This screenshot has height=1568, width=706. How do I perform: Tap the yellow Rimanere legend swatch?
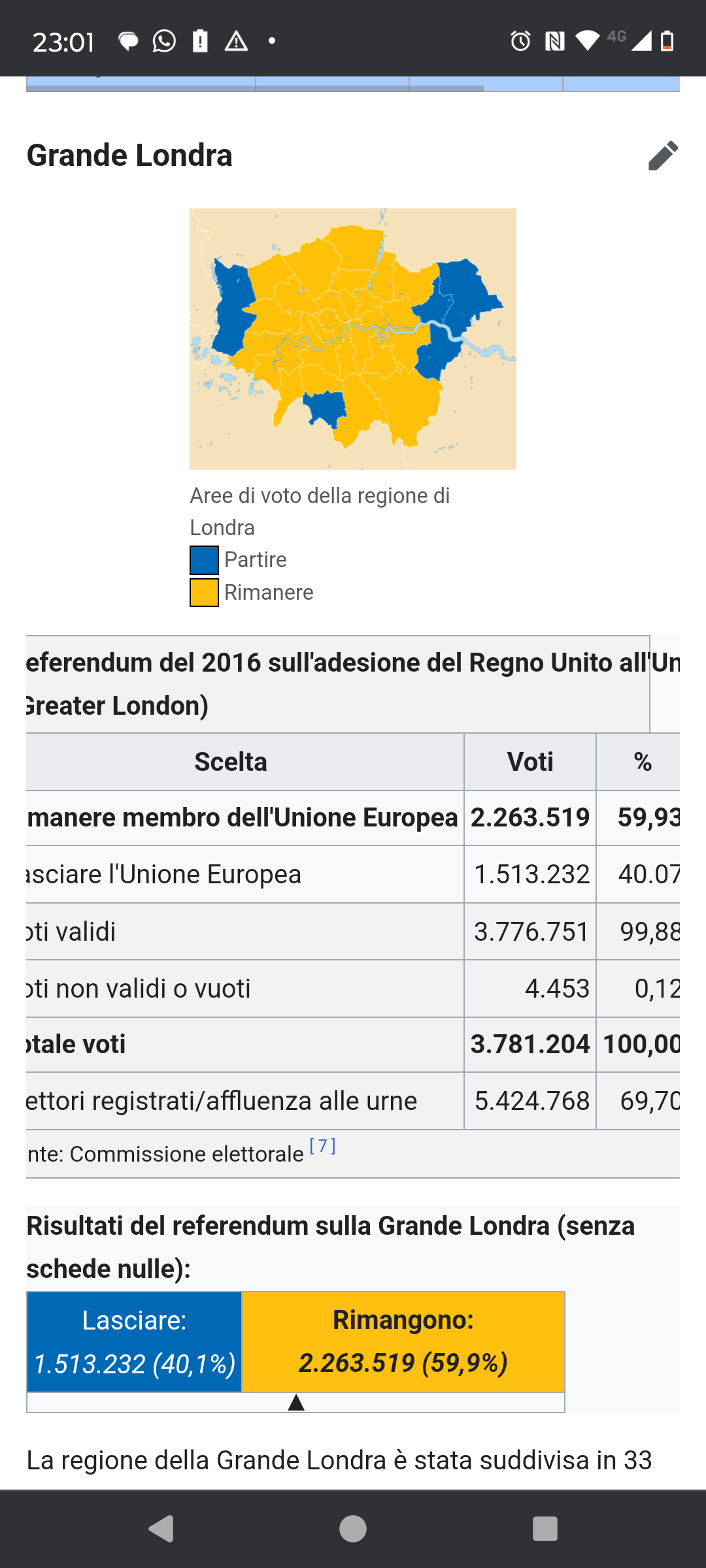coord(204,593)
